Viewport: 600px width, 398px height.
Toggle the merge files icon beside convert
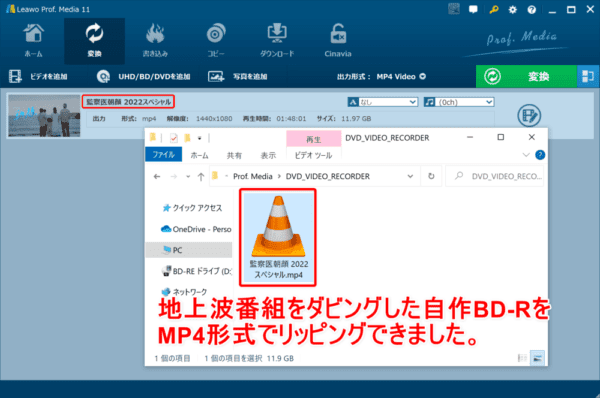tap(588, 77)
